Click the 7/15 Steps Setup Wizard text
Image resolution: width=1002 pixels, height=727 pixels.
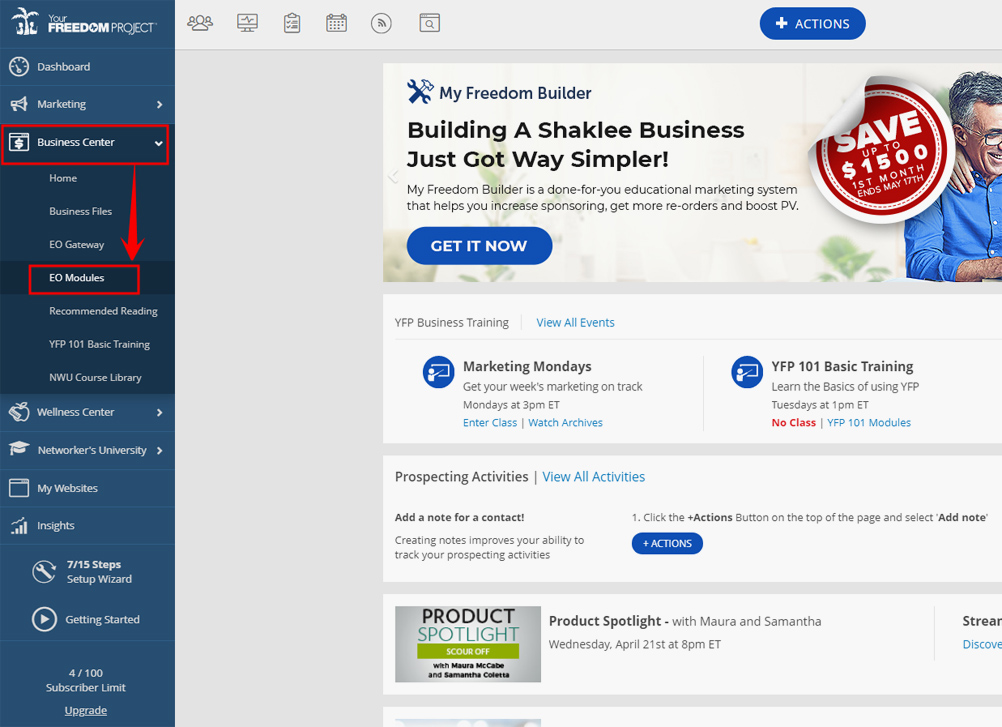pyautogui.click(x=99, y=572)
